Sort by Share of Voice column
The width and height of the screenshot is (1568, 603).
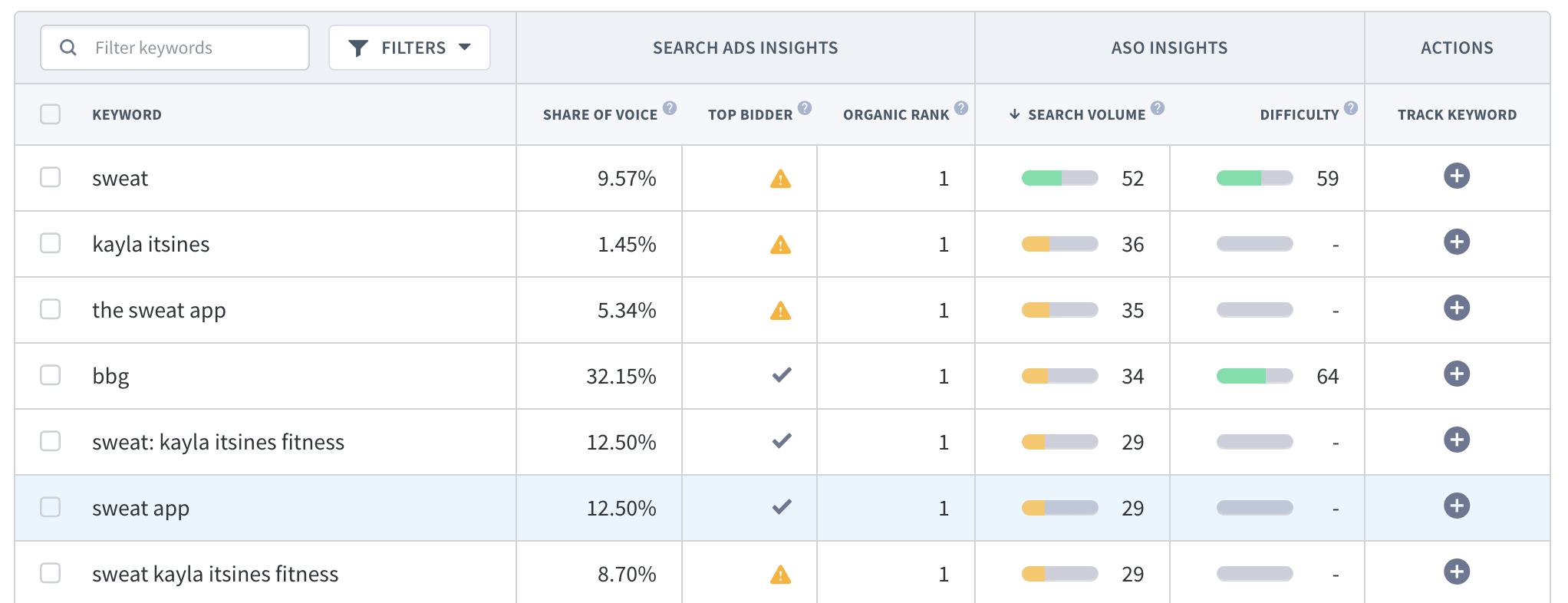(600, 115)
